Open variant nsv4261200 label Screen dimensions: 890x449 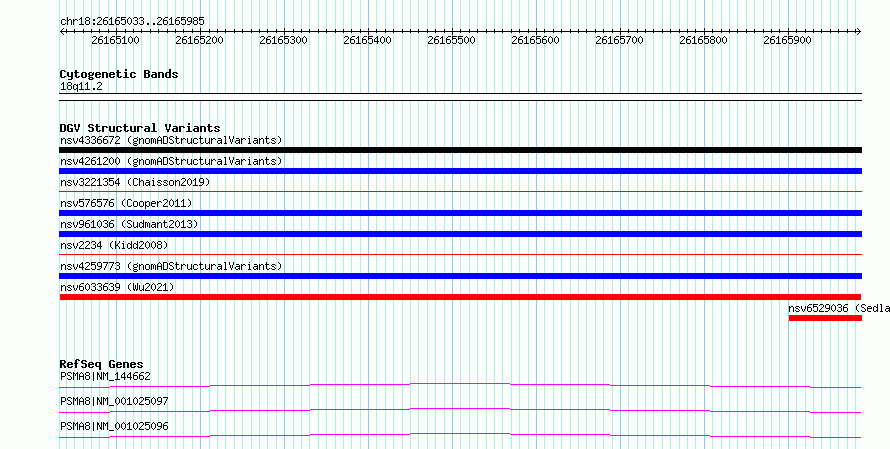(x=171, y=161)
